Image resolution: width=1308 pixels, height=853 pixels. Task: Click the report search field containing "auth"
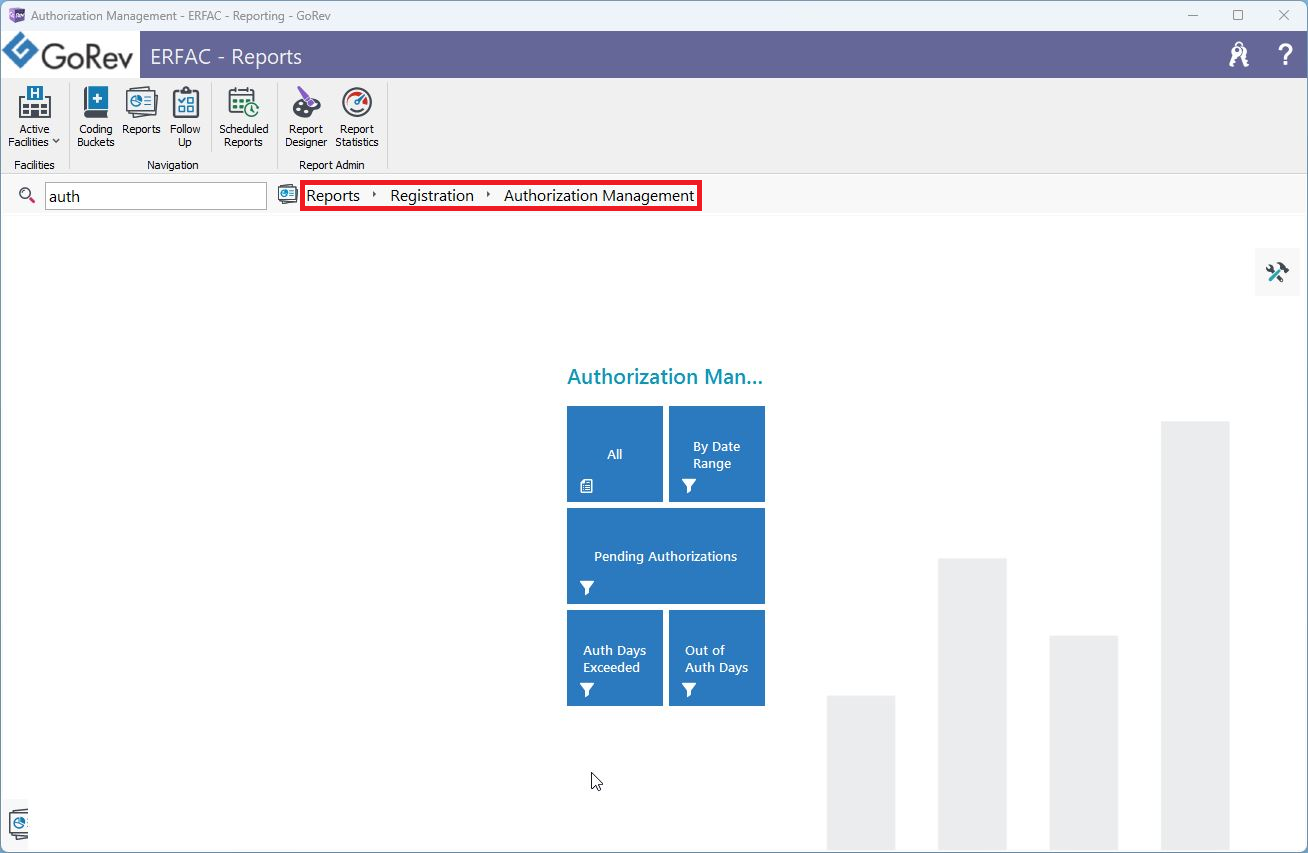point(156,196)
